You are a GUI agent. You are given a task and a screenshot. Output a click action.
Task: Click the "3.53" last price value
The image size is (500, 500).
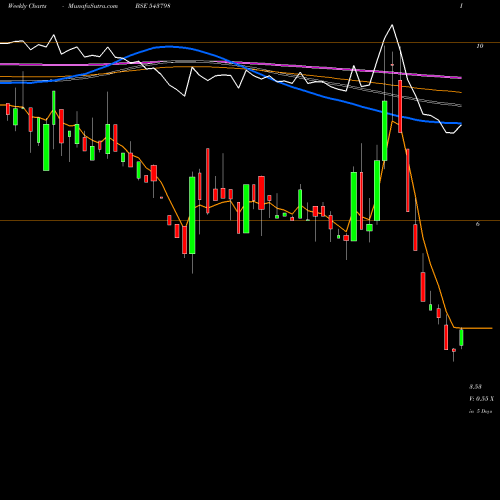point(476,387)
